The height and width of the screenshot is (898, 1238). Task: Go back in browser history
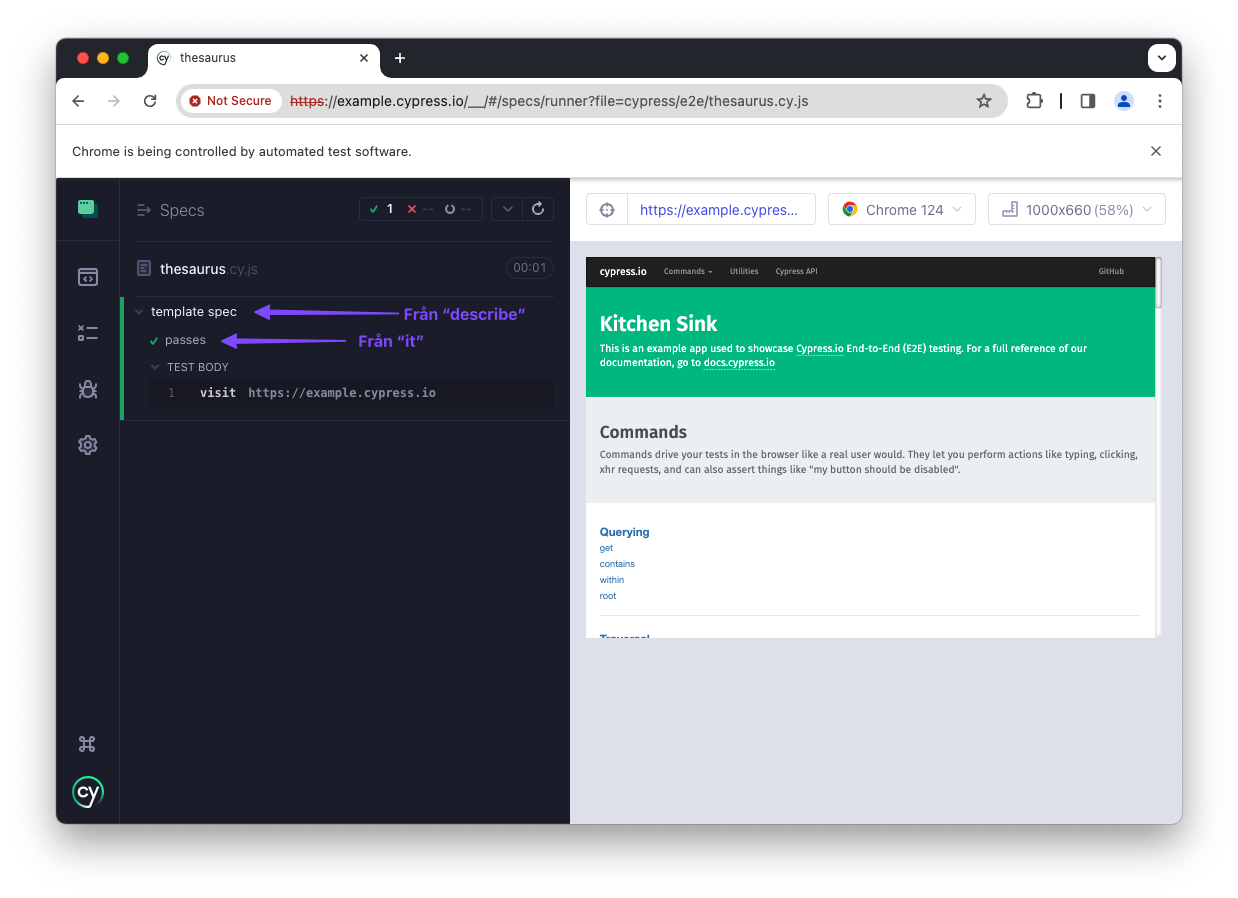[79, 101]
